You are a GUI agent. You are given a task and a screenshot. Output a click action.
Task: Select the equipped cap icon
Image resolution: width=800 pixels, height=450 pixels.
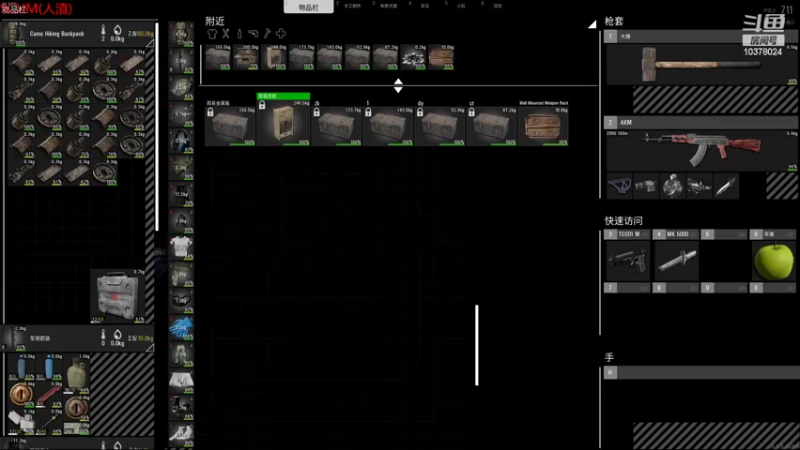(x=181, y=87)
